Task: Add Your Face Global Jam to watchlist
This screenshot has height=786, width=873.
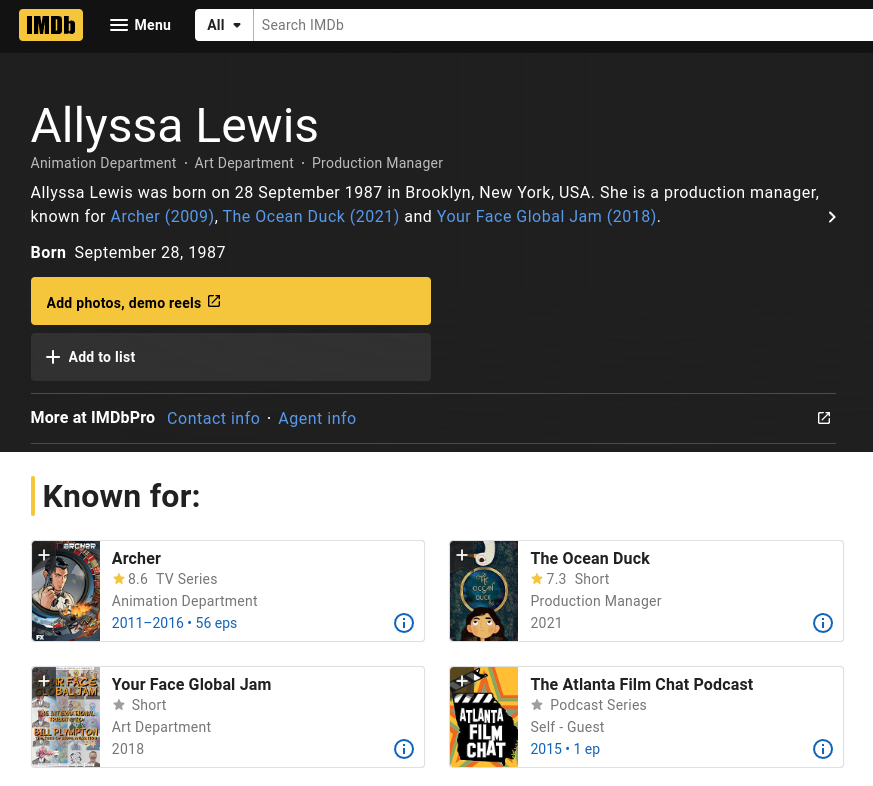Action: tap(43, 680)
